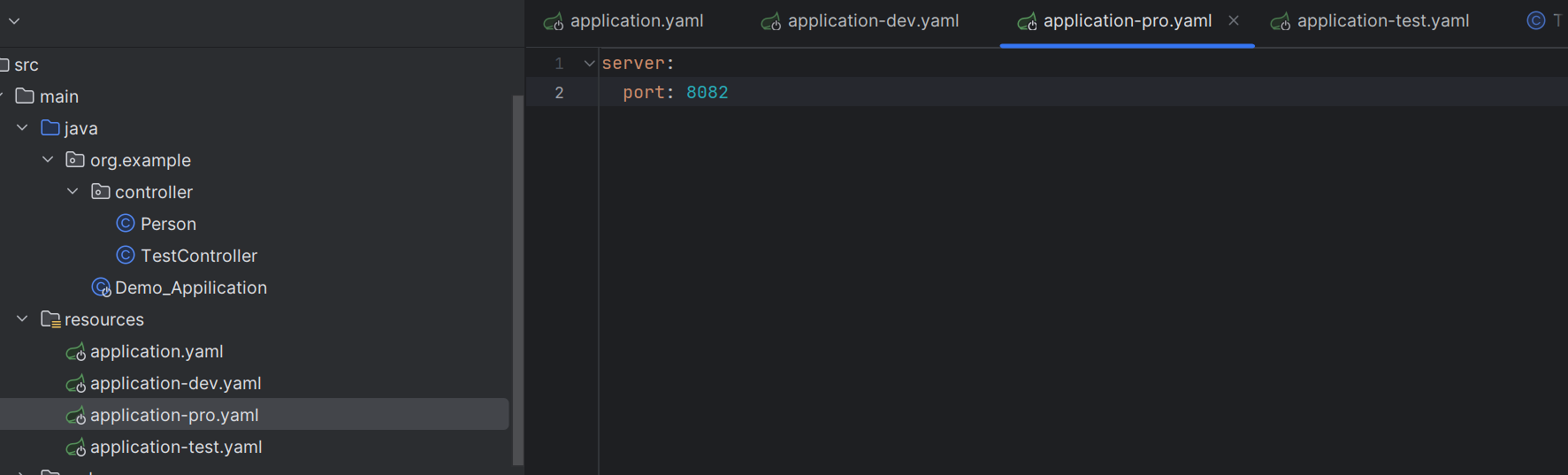
Task: Select application-test.yaml in resources
Action: tap(176, 447)
